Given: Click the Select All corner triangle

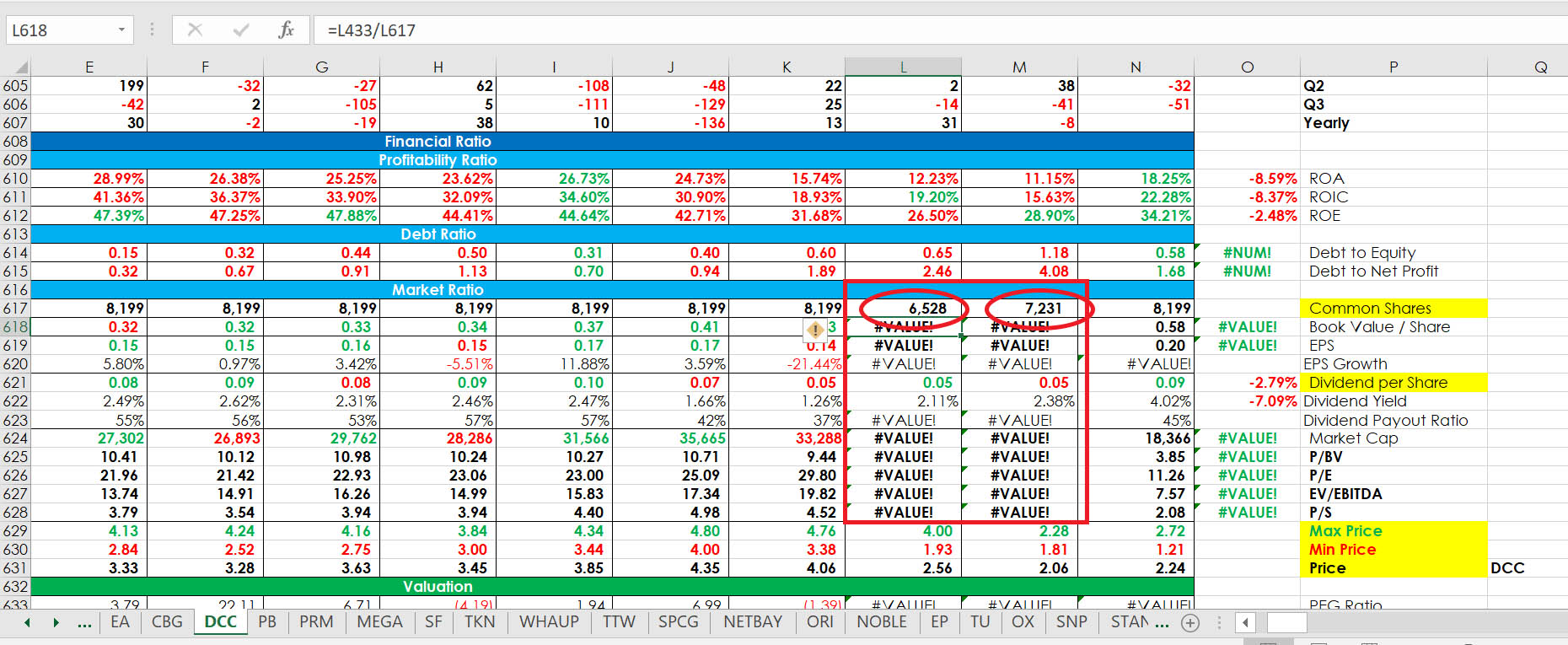Looking at the screenshot, I should (x=20, y=67).
